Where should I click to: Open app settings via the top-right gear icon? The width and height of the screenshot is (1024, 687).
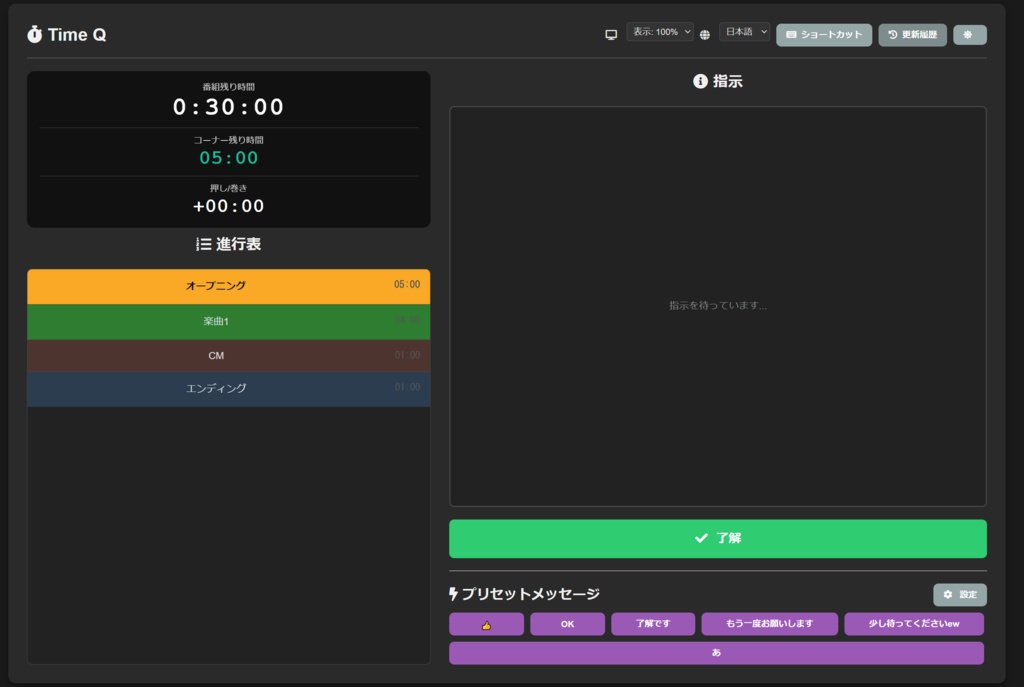967,34
